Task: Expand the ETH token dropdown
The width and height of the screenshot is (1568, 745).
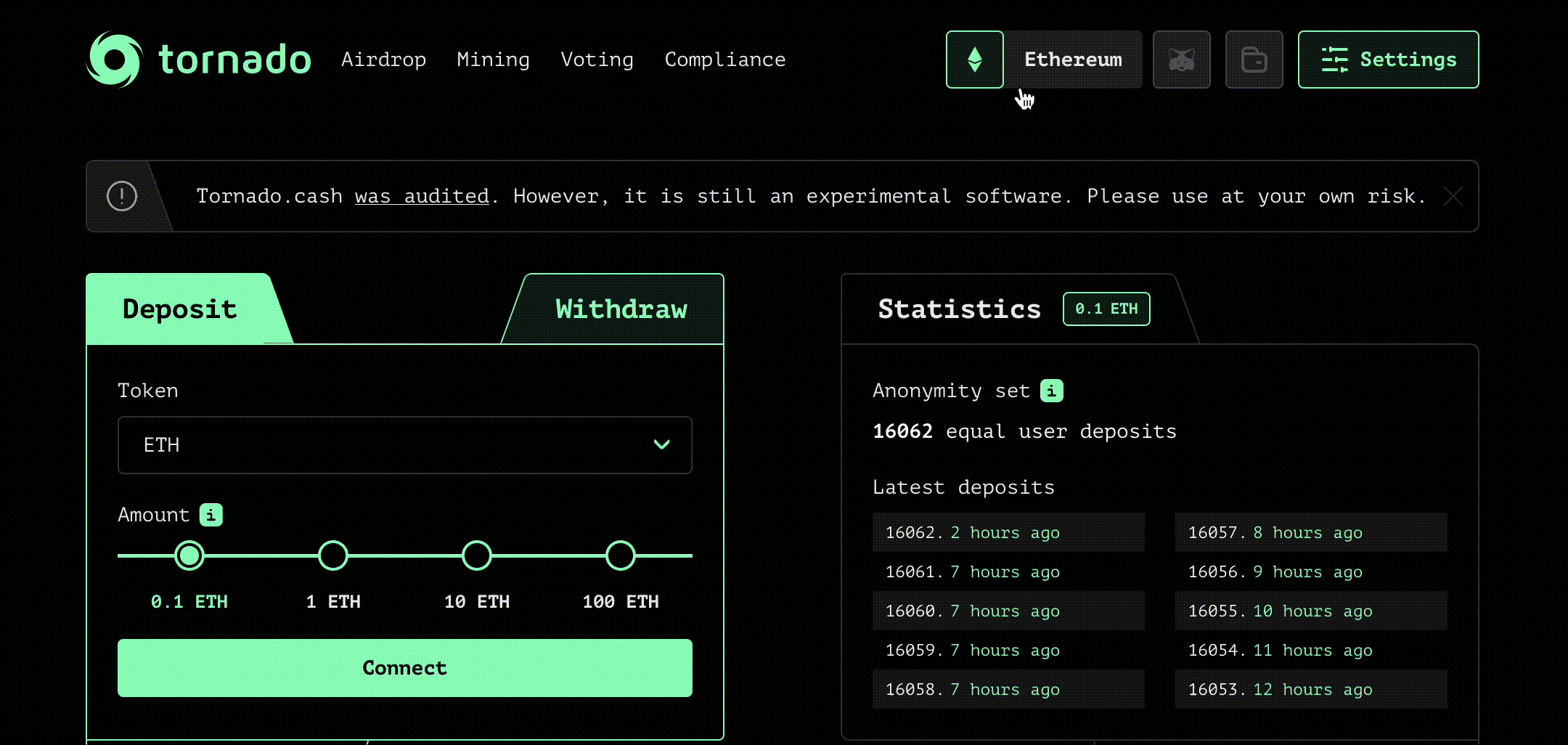Action: [404, 445]
